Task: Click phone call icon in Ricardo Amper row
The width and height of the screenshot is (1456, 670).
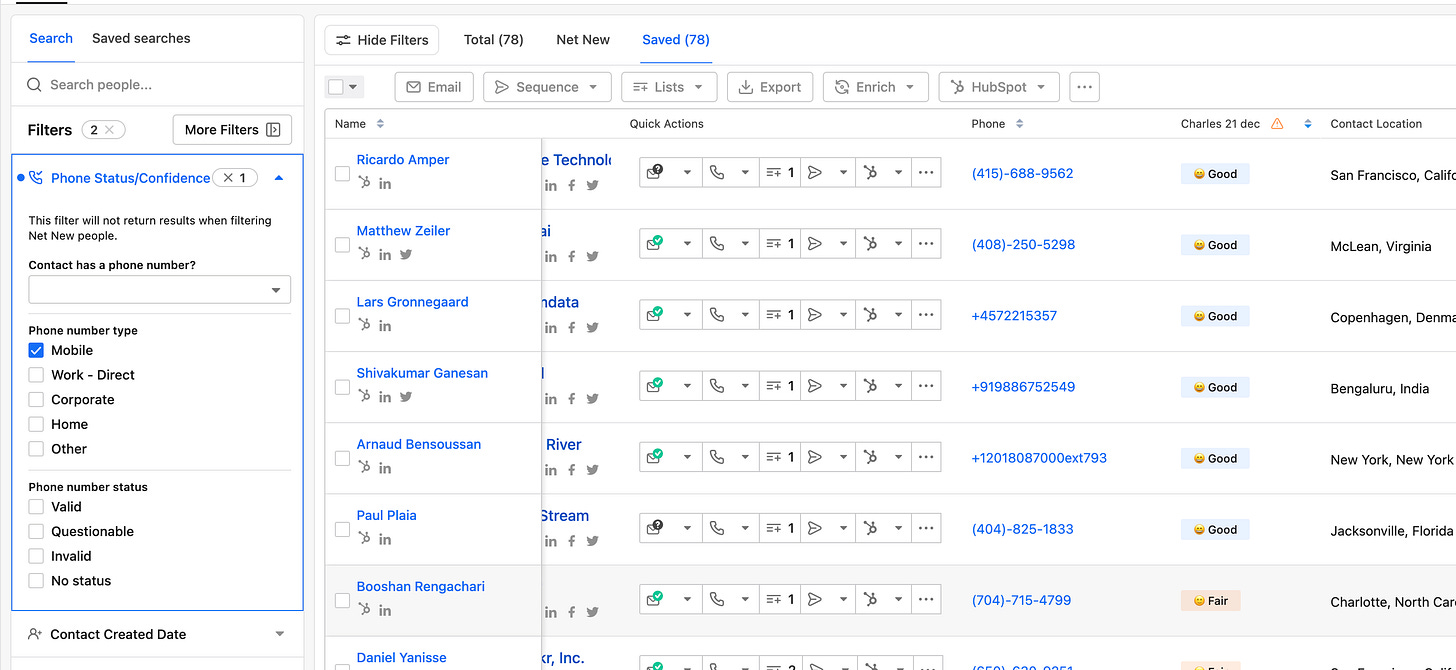Action: click(717, 173)
